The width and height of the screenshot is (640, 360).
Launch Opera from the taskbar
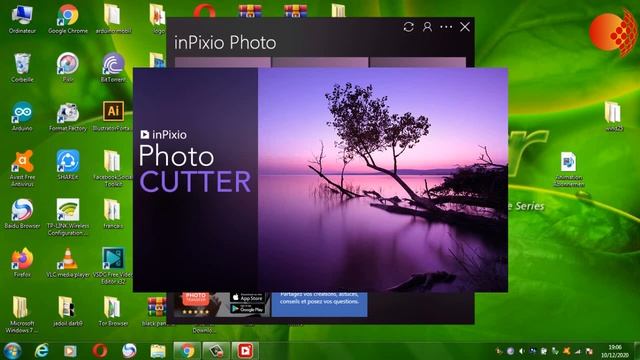99,351
